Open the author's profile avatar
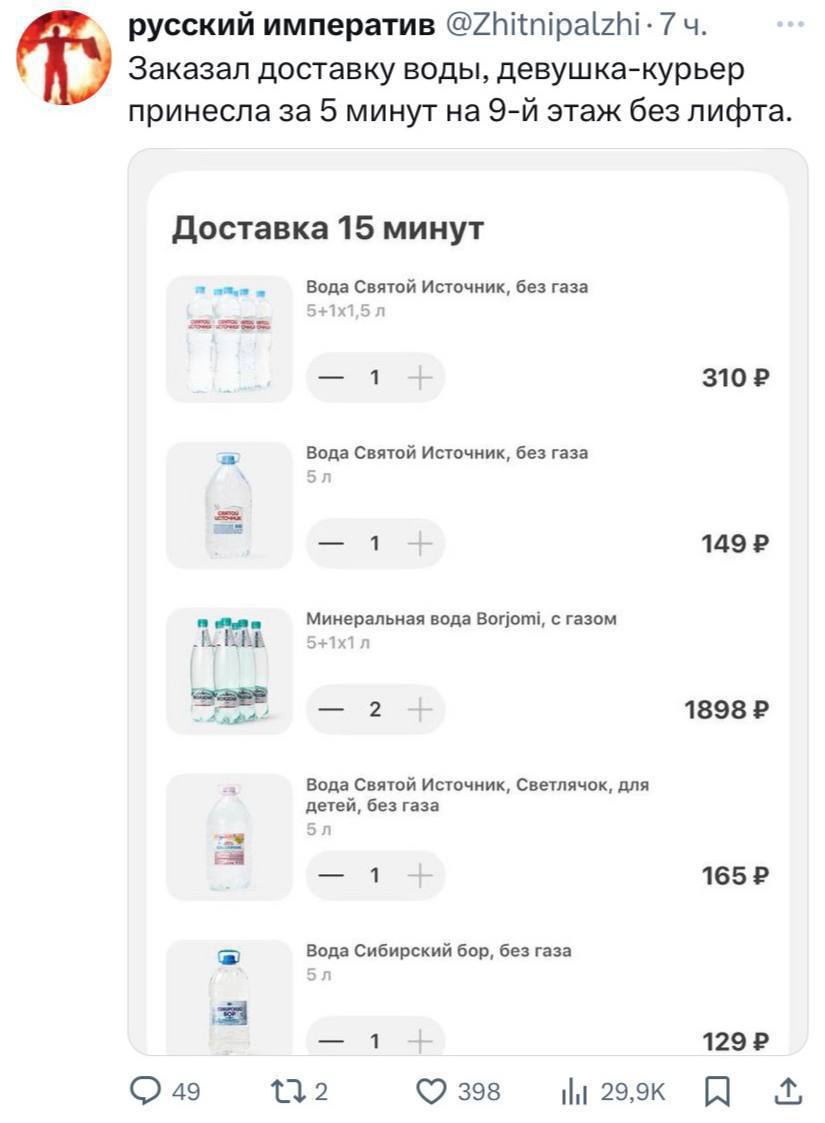 coord(66,56)
